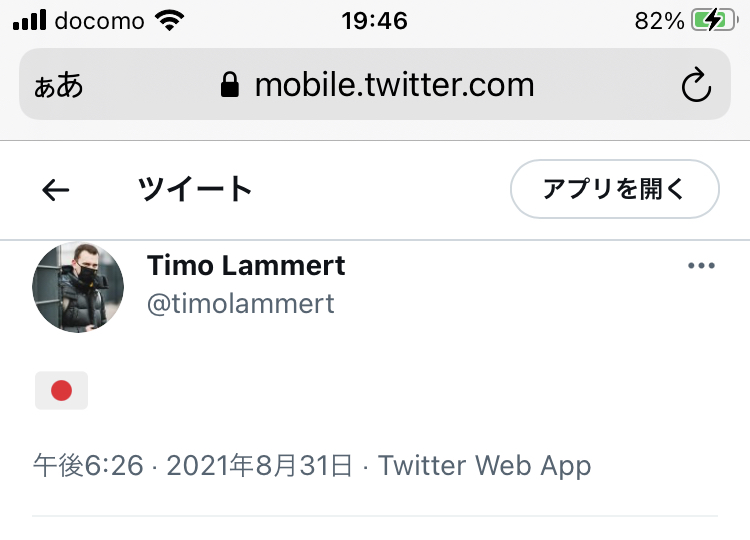Open the @timolammert handle link

tap(241, 304)
